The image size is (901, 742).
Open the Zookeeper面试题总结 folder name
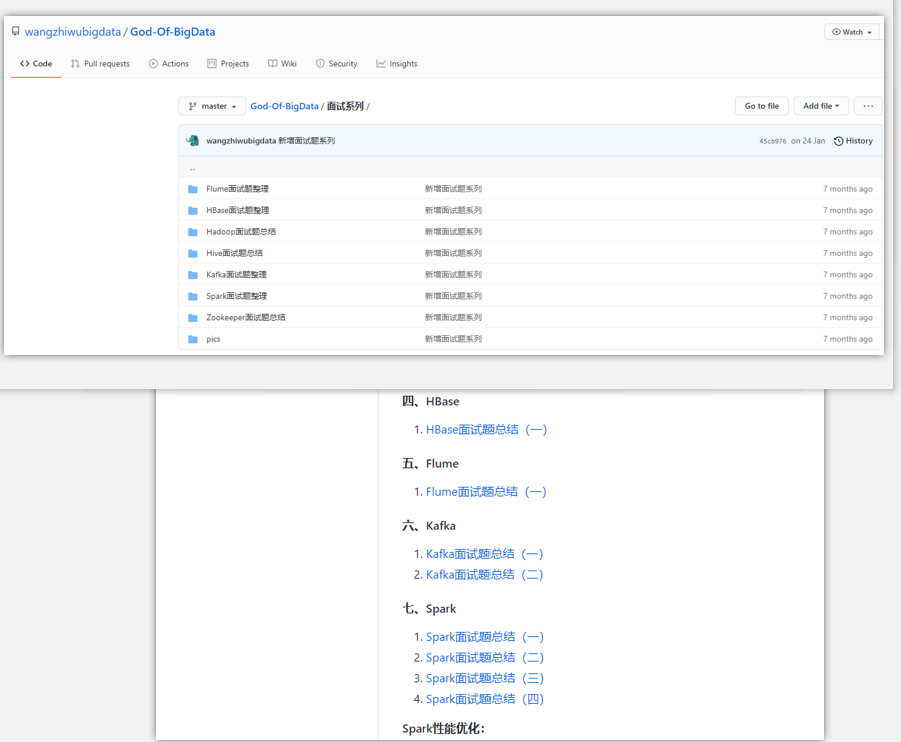click(246, 317)
